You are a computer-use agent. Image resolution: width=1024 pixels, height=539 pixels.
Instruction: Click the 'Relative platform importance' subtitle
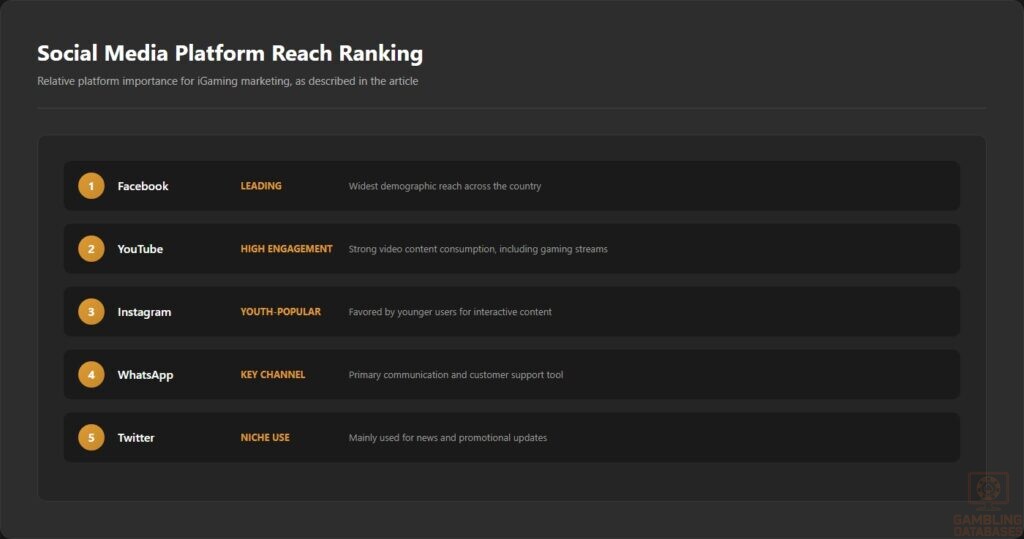pos(228,81)
